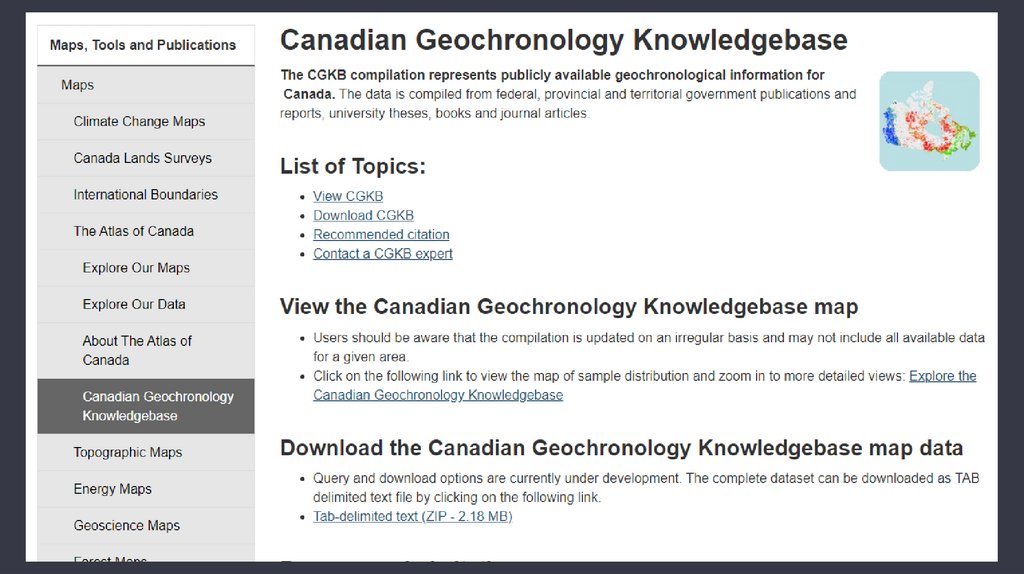
Task: Download the Tab-delimited text ZIP file
Action: [x=412, y=516]
